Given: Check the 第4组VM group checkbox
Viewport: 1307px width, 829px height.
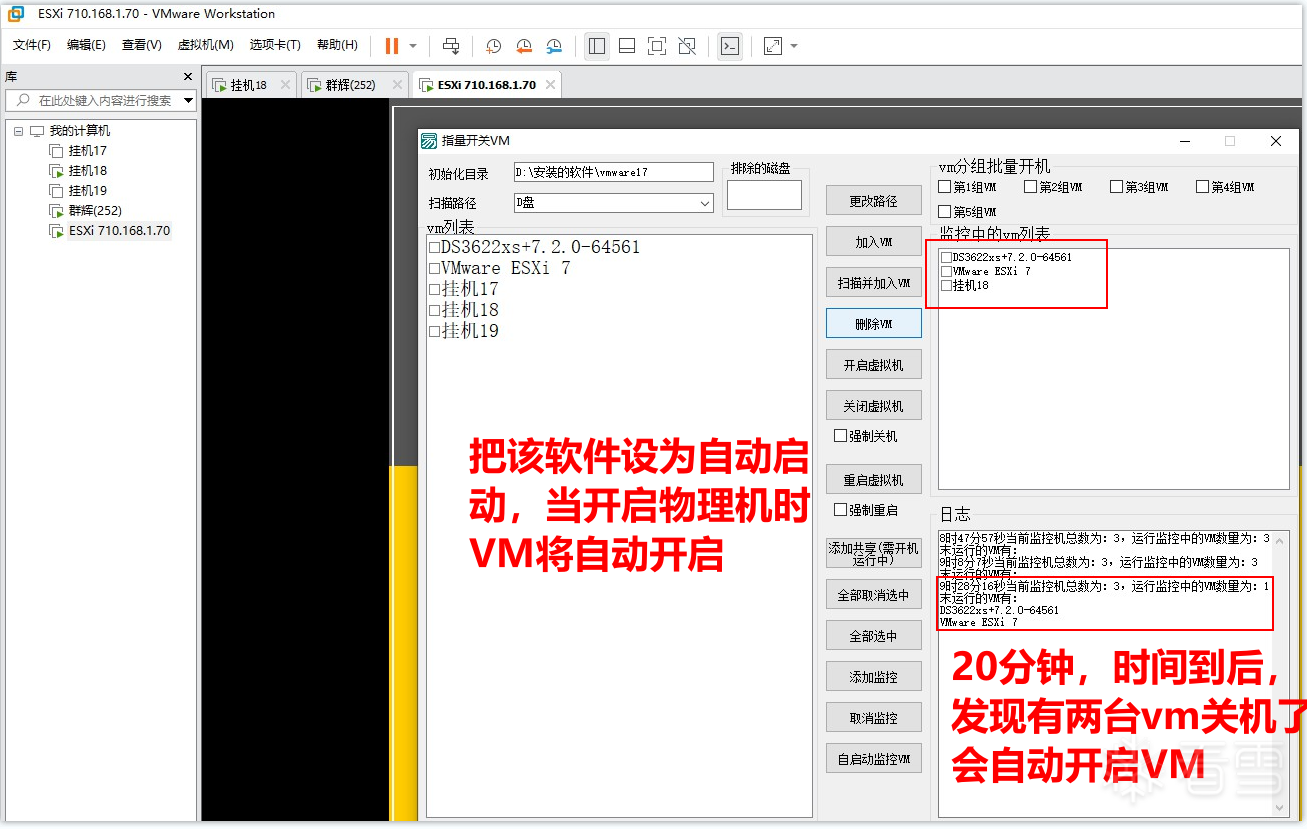Looking at the screenshot, I should (x=1203, y=187).
